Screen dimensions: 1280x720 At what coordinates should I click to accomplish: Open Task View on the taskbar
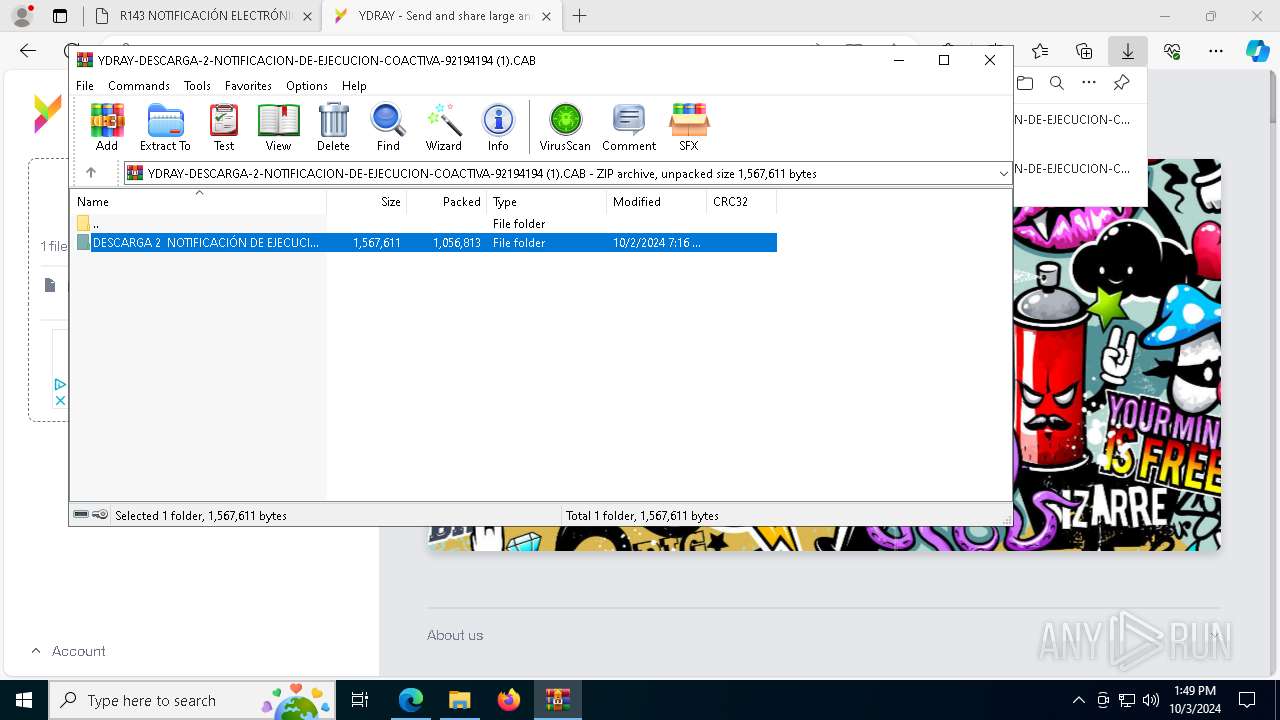(361, 700)
